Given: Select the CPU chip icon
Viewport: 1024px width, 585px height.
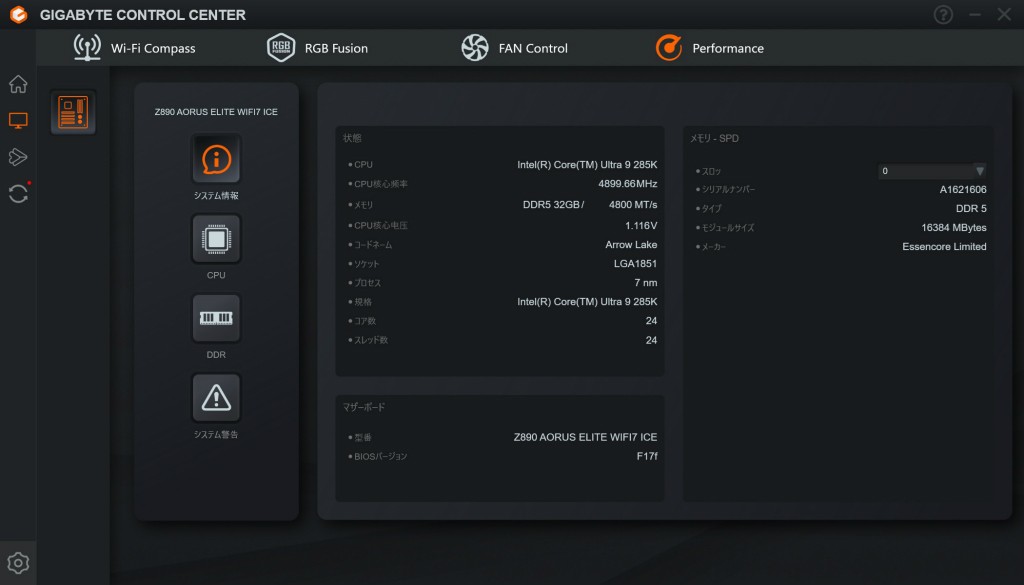Looking at the screenshot, I should (x=216, y=238).
